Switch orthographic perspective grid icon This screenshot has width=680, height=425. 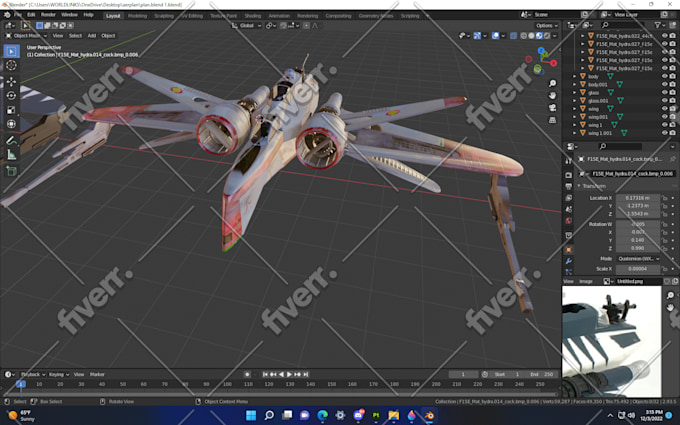click(x=552, y=120)
